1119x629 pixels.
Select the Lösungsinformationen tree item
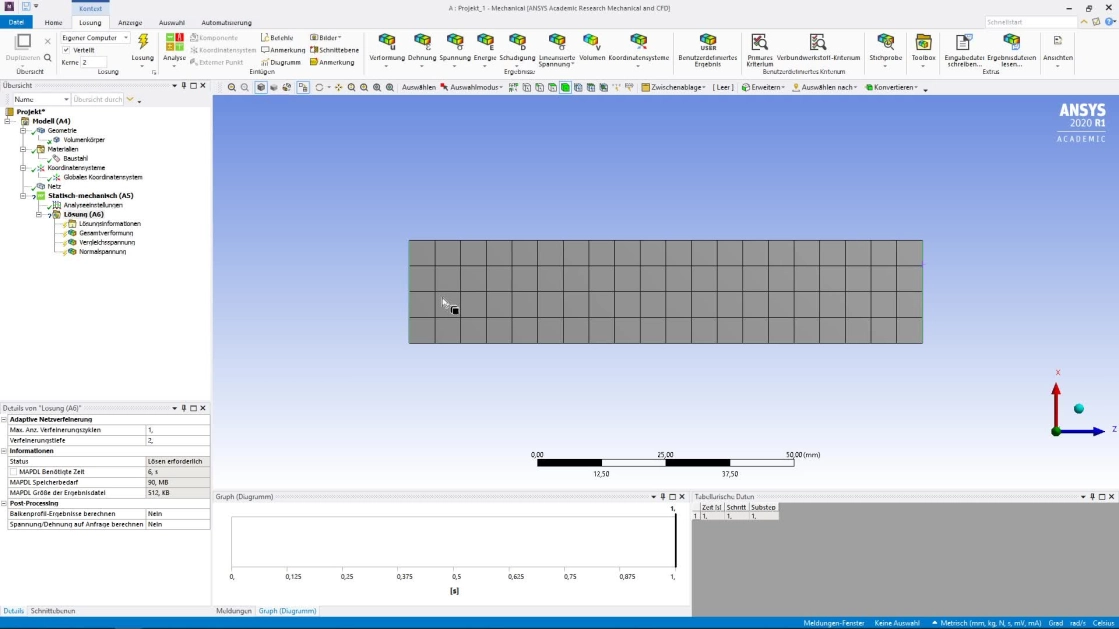point(110,223)
